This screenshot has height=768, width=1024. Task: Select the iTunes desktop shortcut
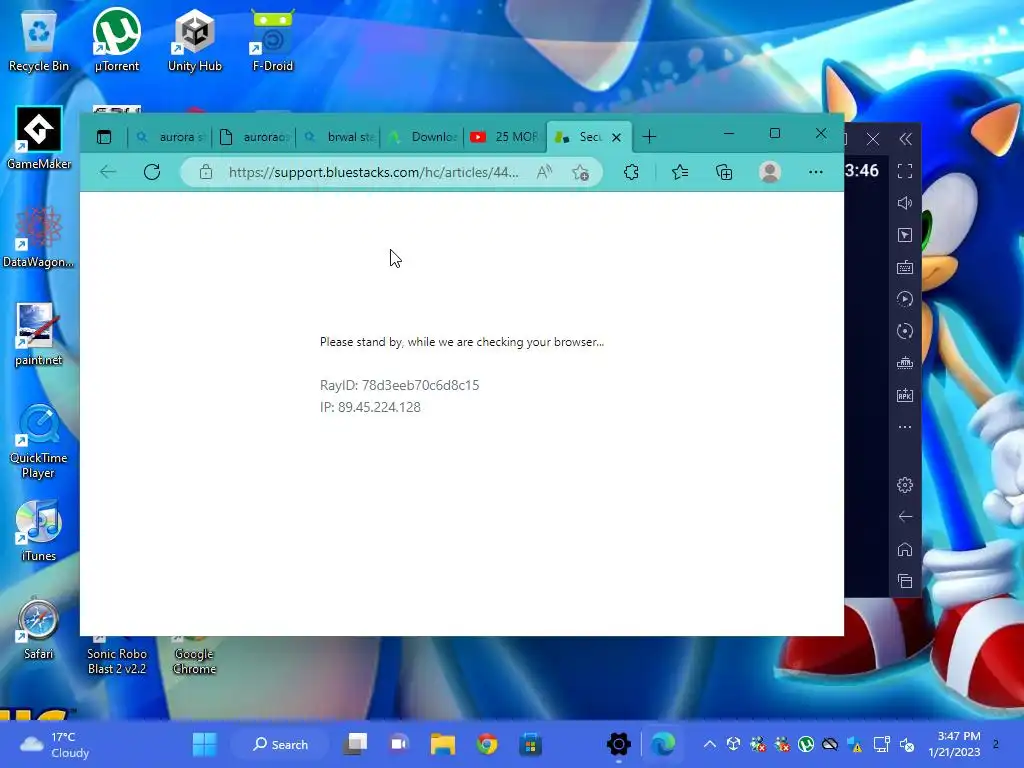39,530
